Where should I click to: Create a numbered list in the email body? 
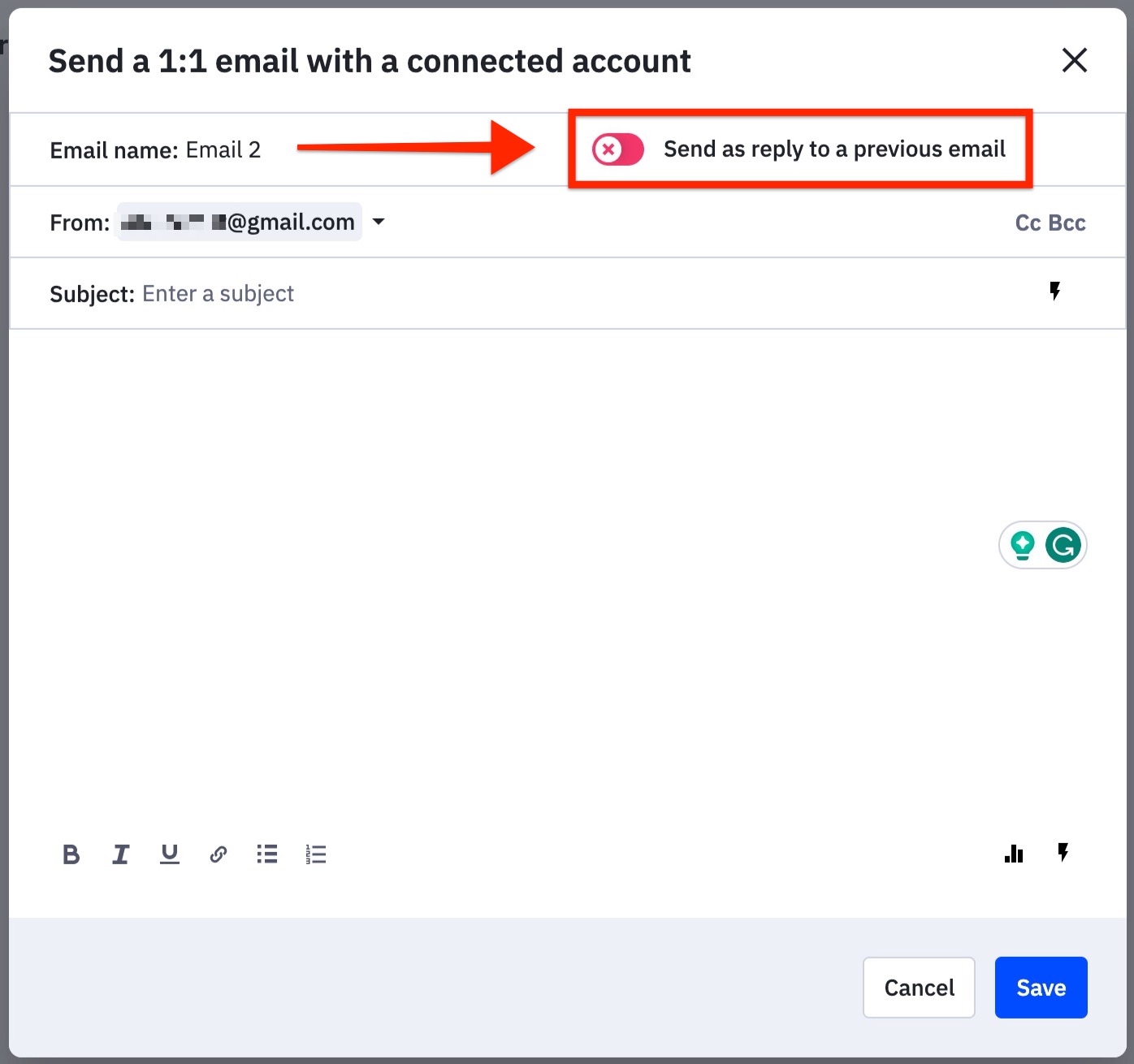click(x=315, y=854)
